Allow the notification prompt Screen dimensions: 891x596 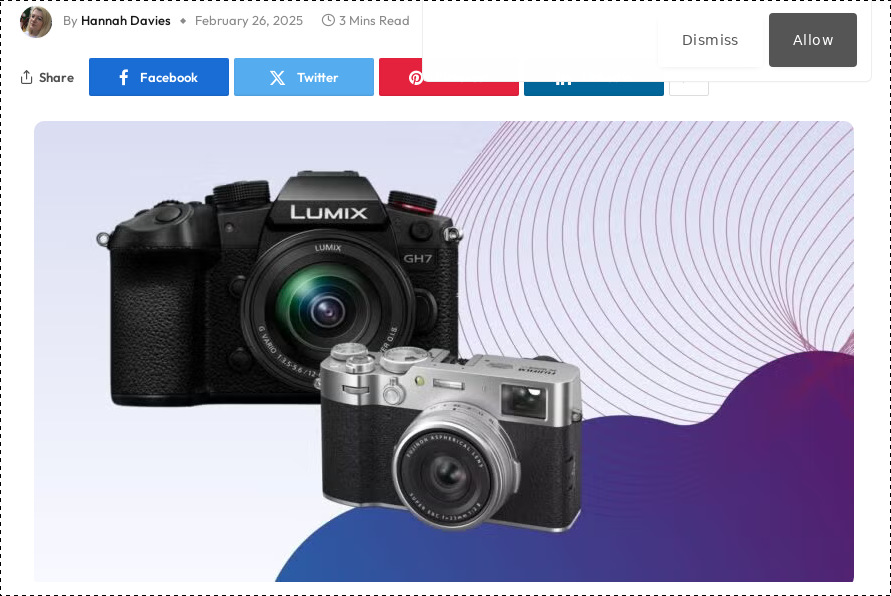click(x=813, y=40)
